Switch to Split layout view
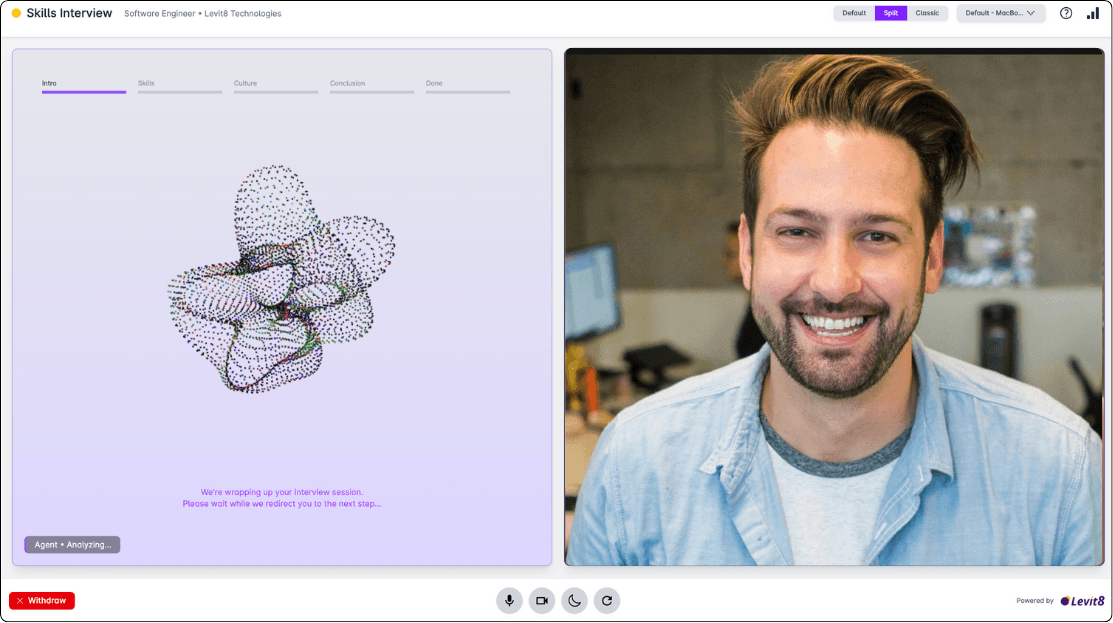1113x623 pixels. tap(890, 13)
